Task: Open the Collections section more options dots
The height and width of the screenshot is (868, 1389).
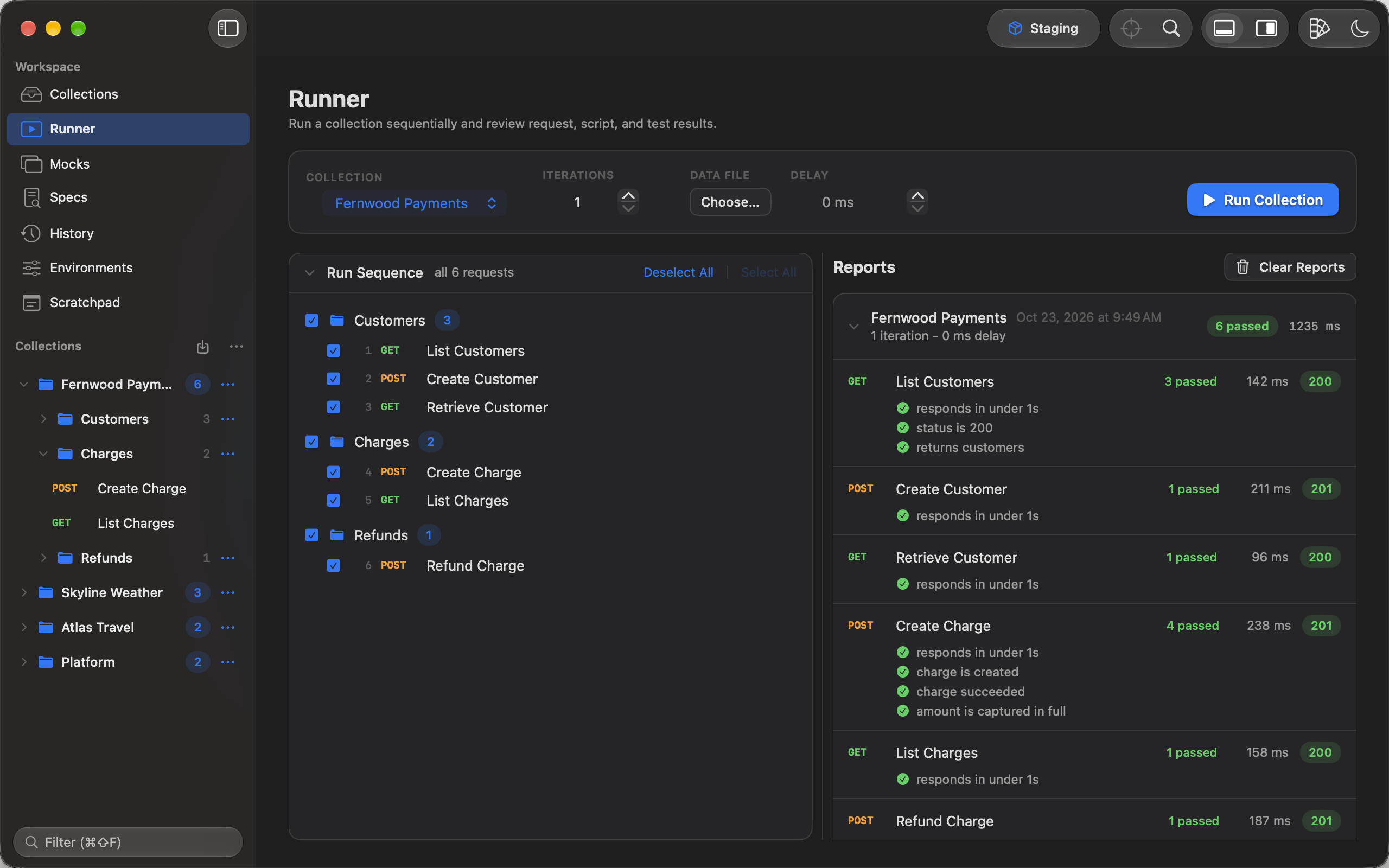Action: click(x=237, y=346)
